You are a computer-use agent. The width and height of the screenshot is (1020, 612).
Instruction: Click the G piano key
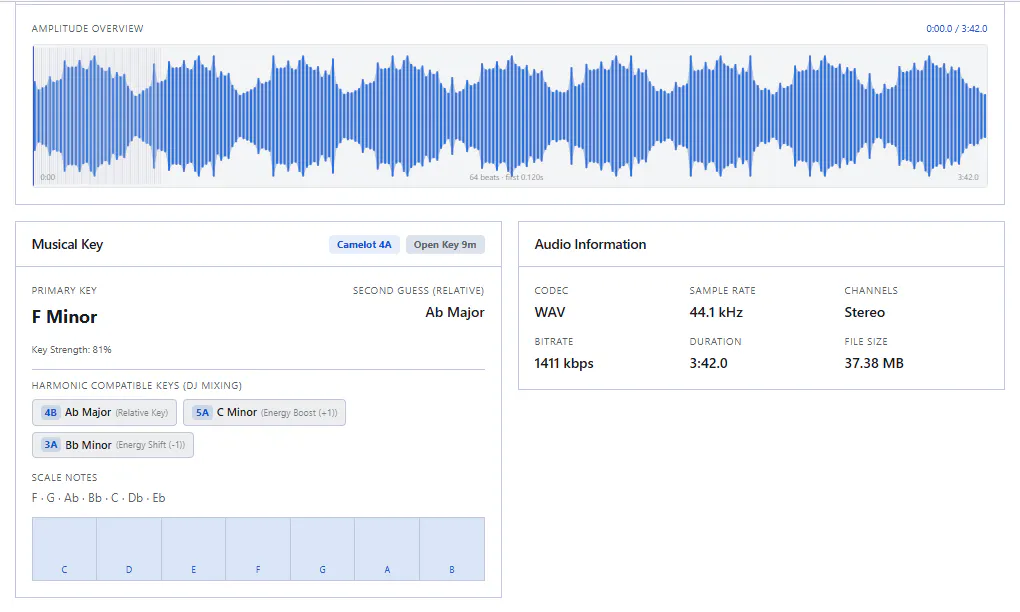pos(323,549)
